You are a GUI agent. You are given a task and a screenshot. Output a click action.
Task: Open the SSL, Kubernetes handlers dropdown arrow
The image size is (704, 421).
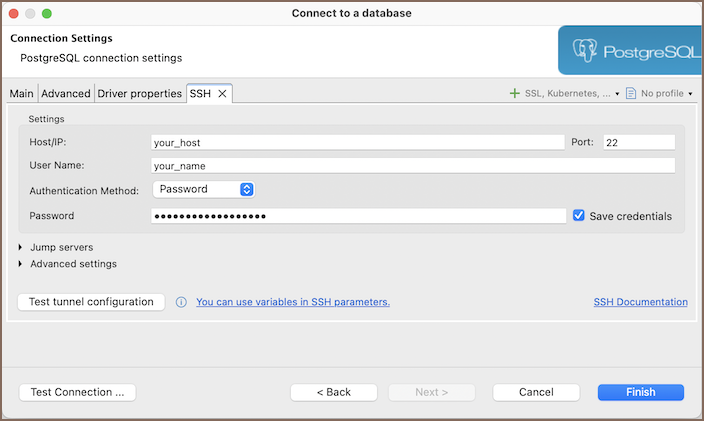tap(617, 94)
